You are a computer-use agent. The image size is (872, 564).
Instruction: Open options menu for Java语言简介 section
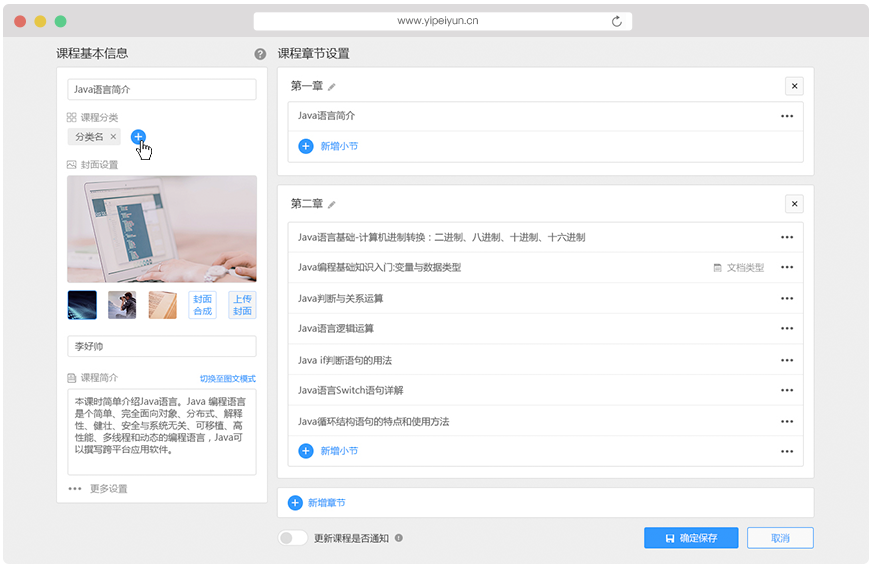tap(787, 116)
